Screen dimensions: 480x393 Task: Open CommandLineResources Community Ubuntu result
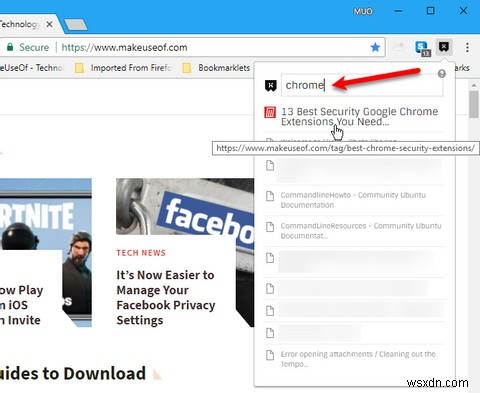361,231
